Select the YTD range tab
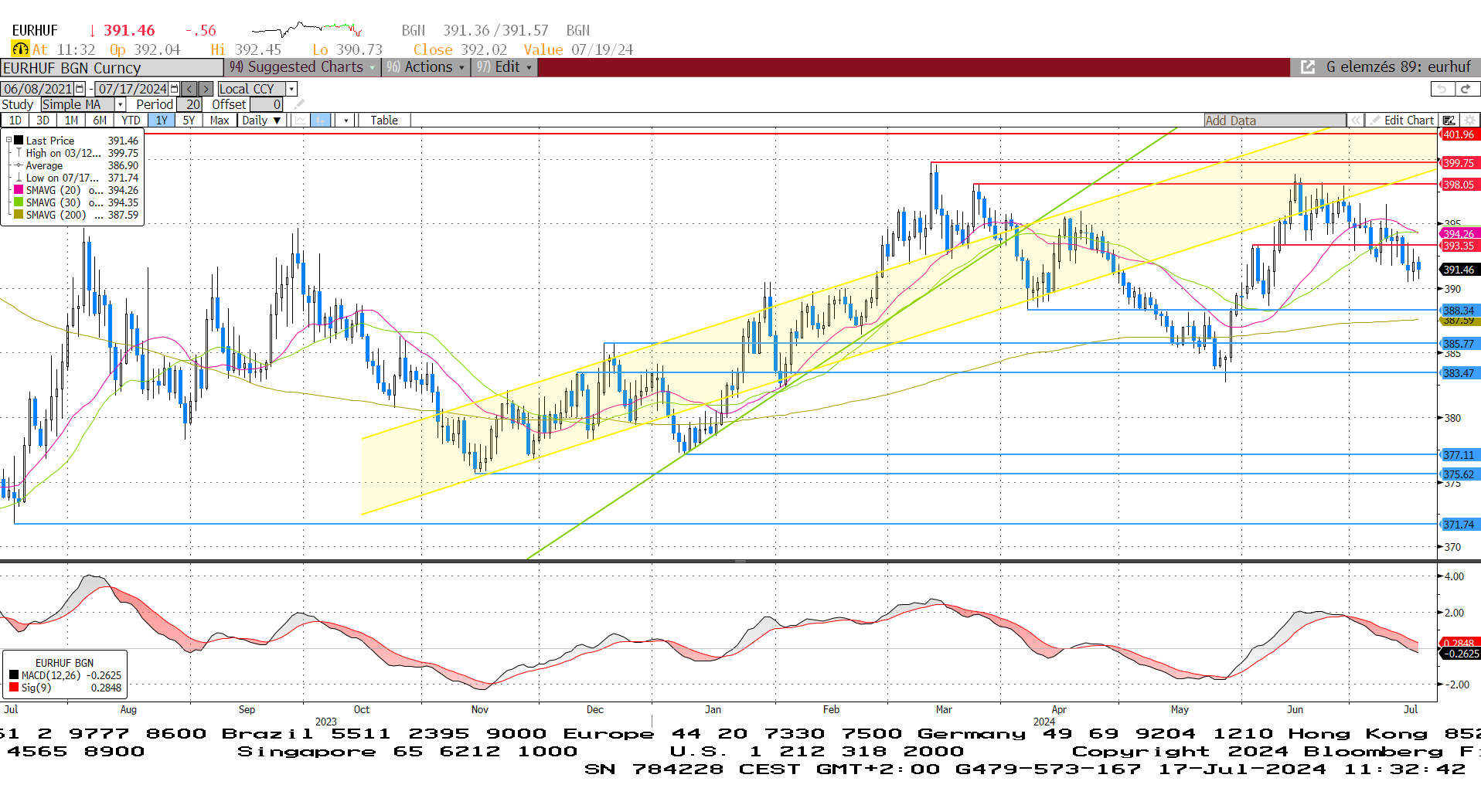Screen dimensions: 1481x812 (131, 121)
